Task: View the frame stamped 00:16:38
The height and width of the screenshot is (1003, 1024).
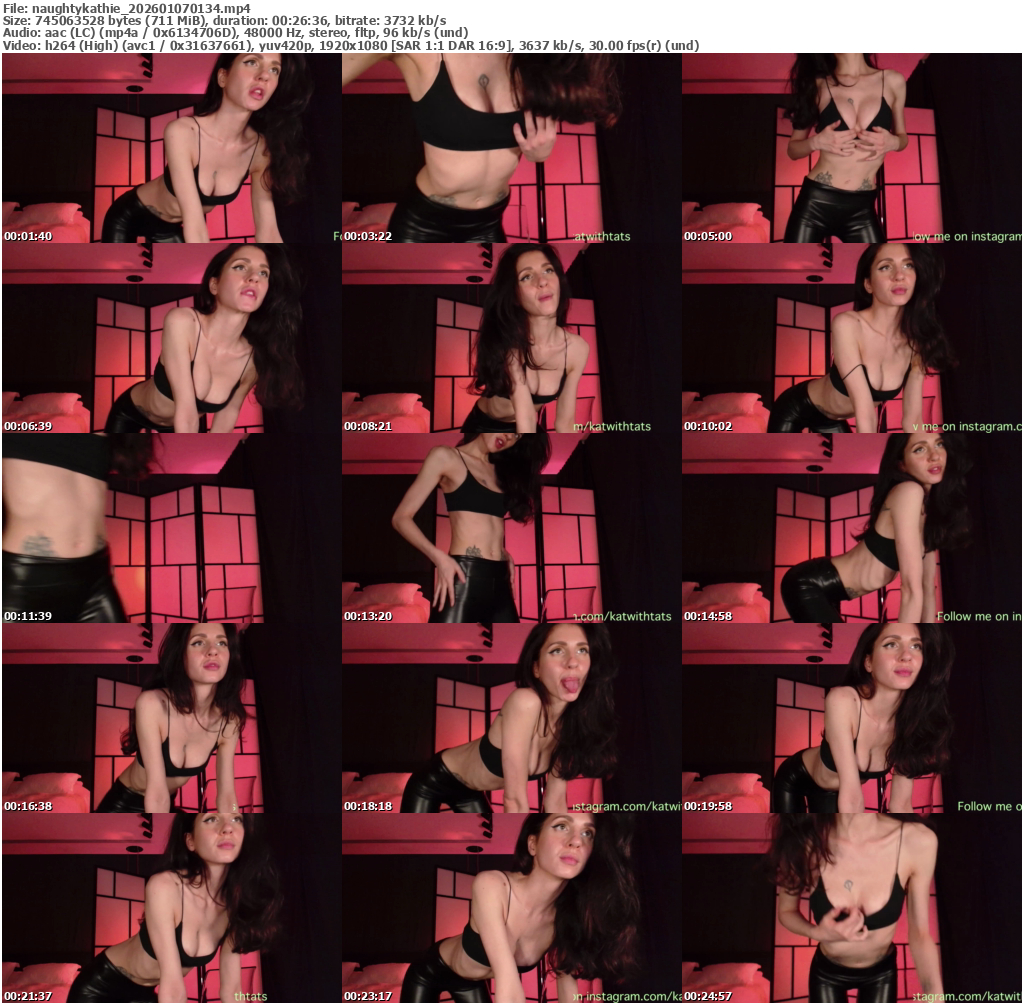Action: pos(172,718)
